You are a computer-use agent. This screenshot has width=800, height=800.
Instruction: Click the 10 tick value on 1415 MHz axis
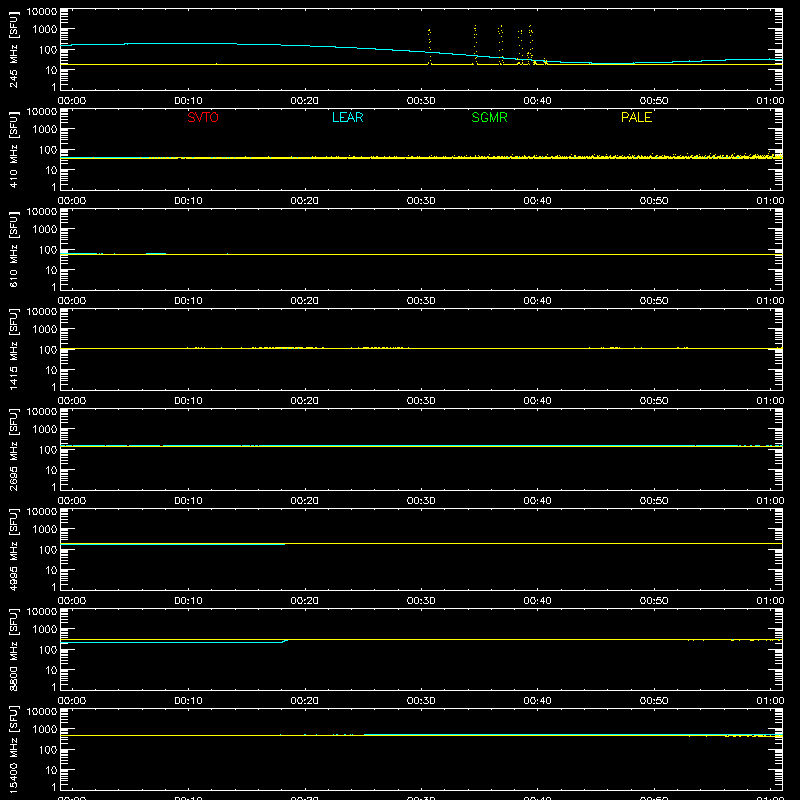pos(51,370)
